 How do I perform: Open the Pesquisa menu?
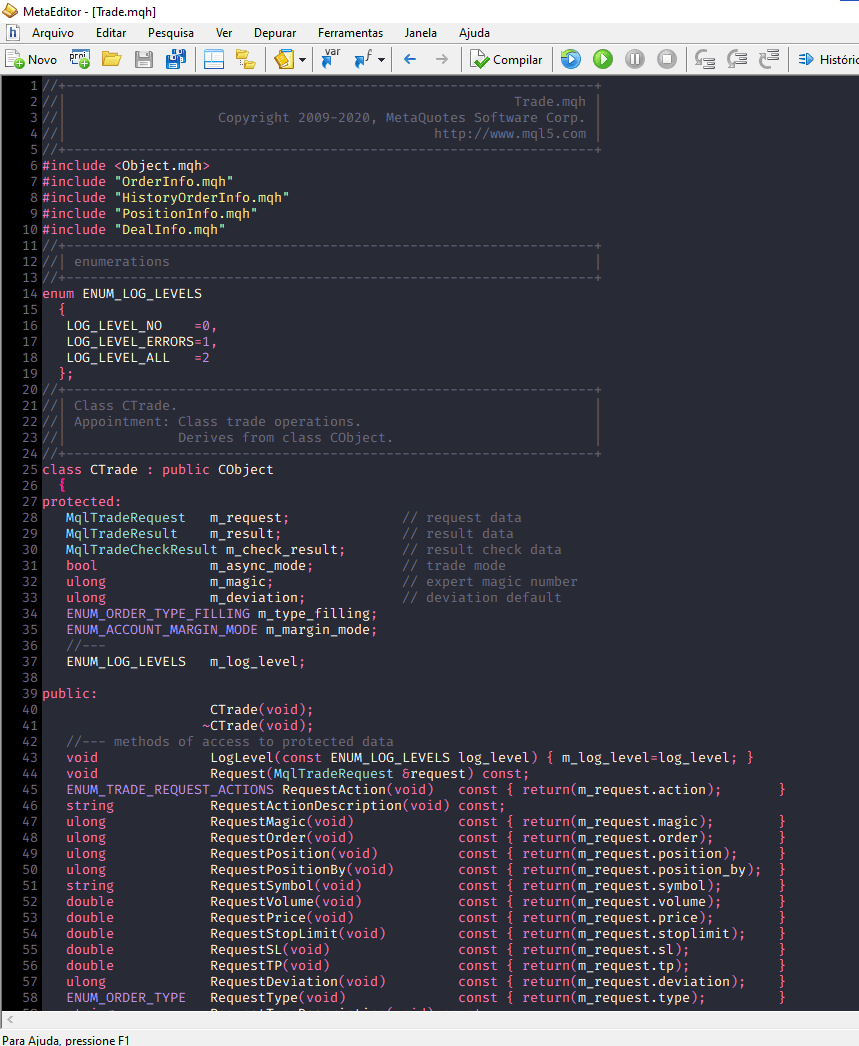click(171, 33)
